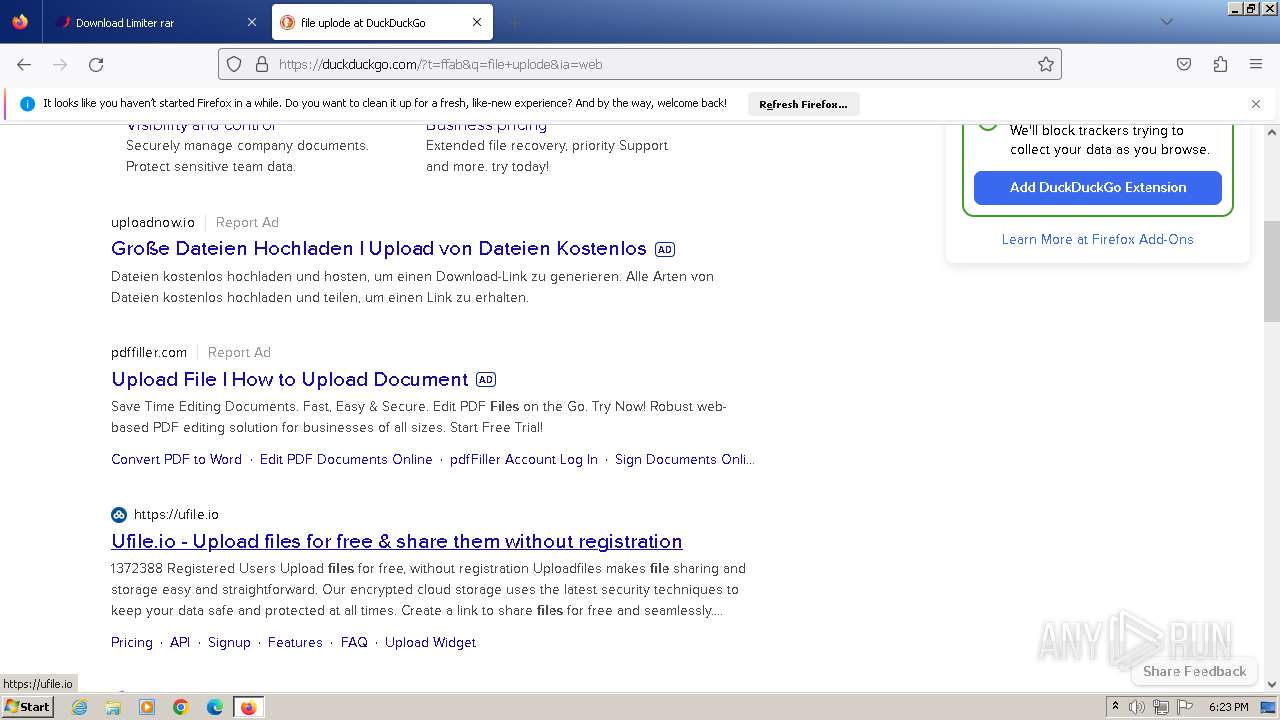This screenshot has width=1280, height=720.
Task: Go forward to the next page
Action: [60, 64]
